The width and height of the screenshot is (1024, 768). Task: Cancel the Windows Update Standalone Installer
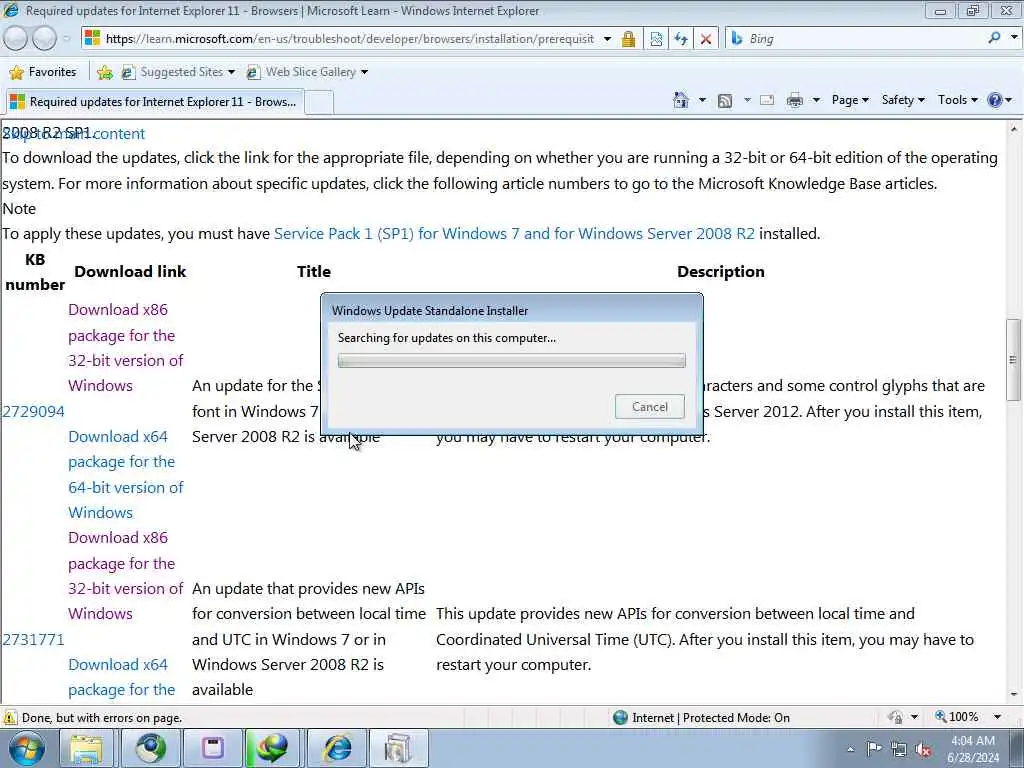tap(650, 406)
